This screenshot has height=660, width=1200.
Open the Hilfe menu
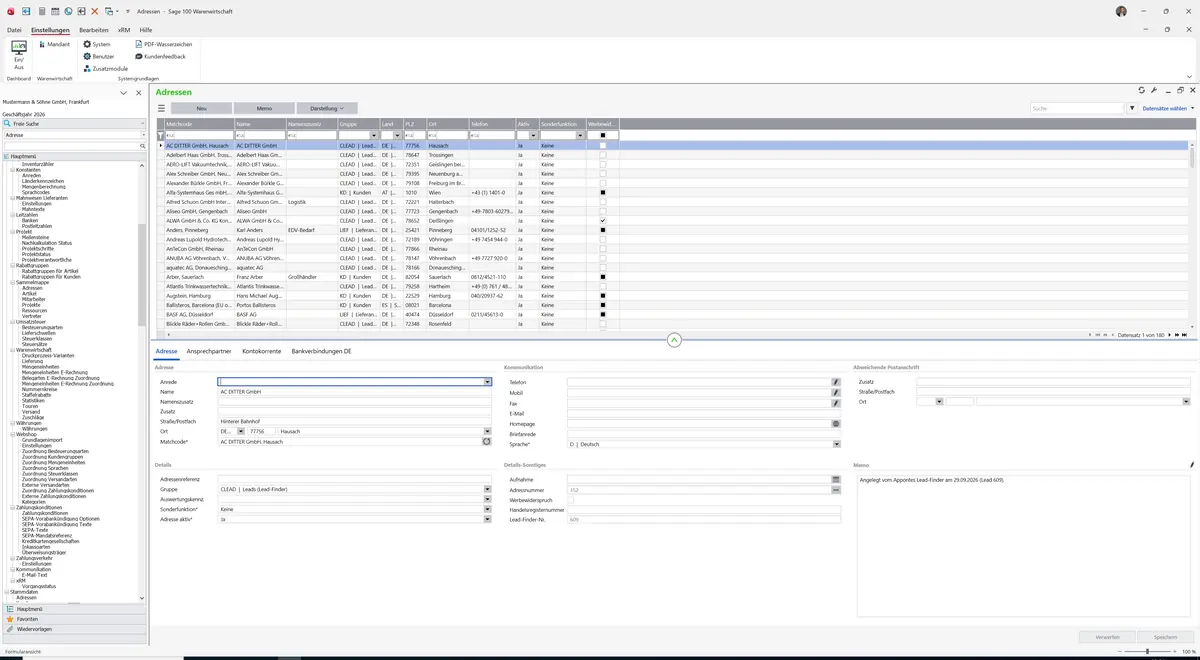(x=146, y=30)
